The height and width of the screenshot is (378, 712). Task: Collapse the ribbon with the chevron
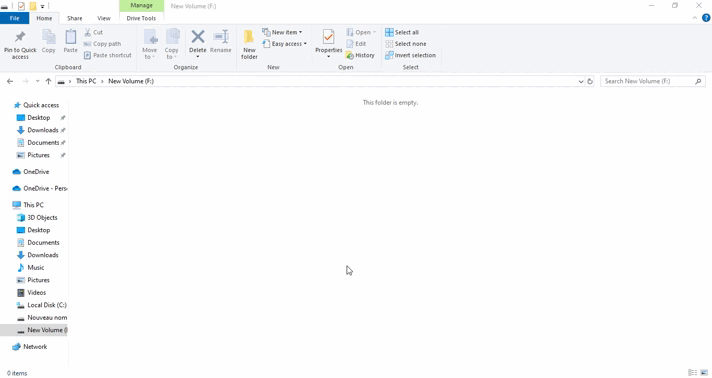(694, 18)
